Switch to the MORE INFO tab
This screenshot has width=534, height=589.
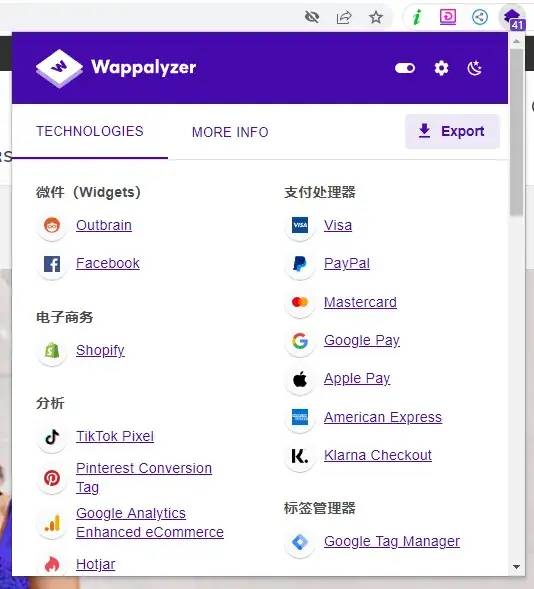[230, 132]
